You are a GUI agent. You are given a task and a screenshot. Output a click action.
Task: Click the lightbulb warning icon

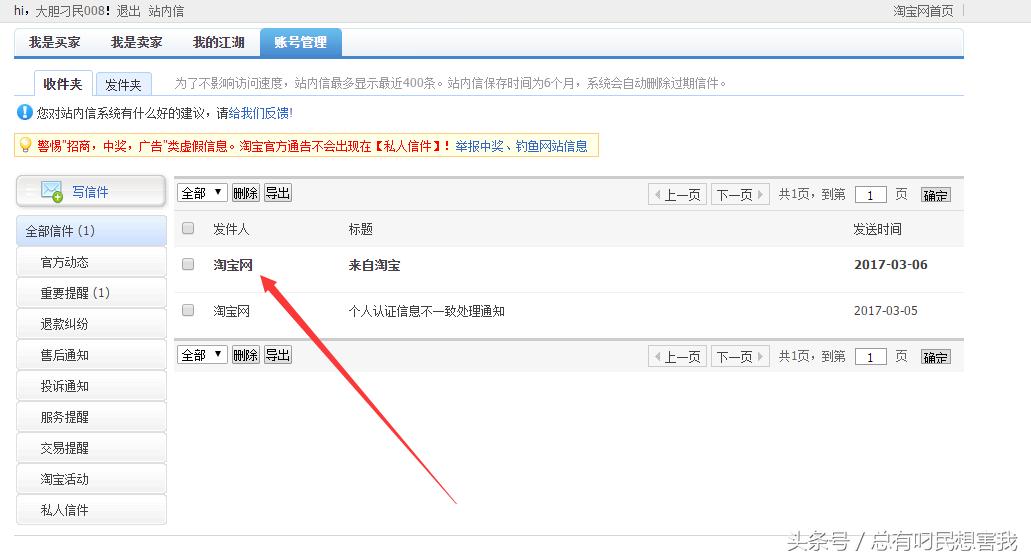26,145
